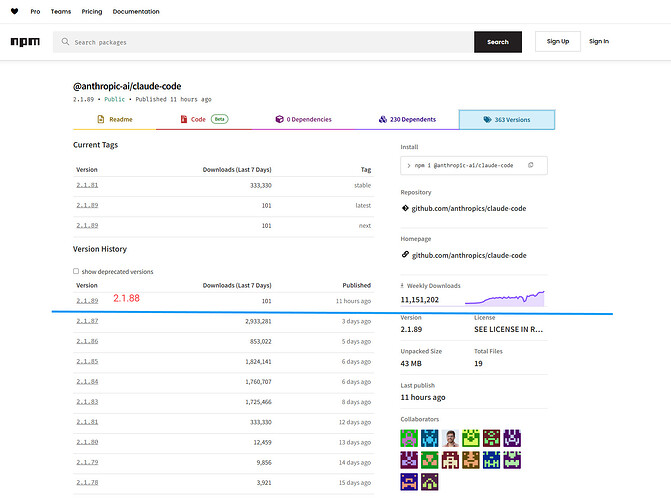Open the npm logo home link
Screen dimensions: 671x500
coord(25,42)
